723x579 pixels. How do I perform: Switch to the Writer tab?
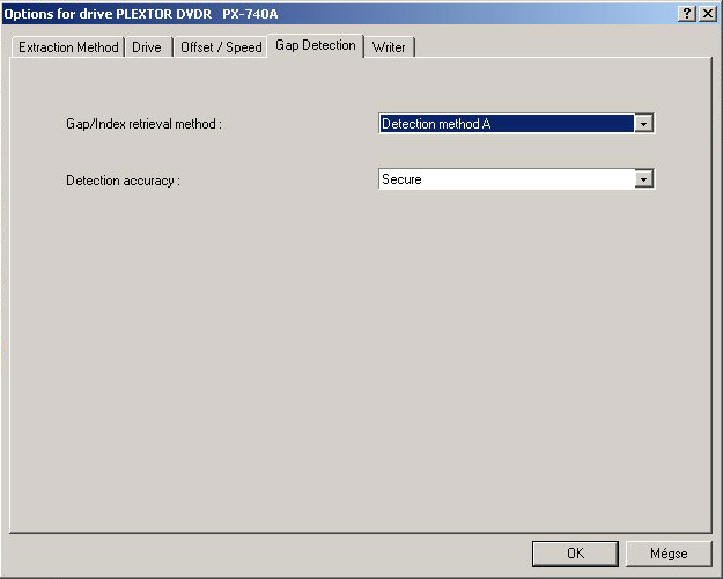click(389, 47)
